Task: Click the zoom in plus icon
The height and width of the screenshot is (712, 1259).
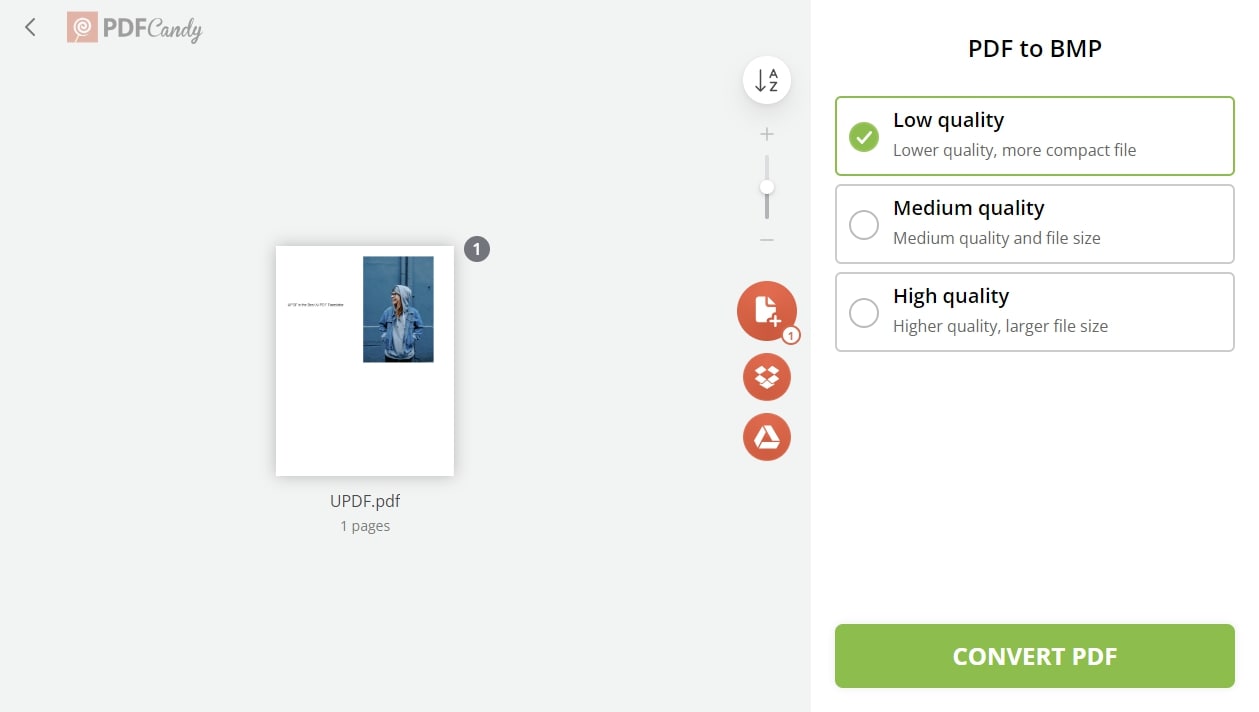Action: coord(767,134)
